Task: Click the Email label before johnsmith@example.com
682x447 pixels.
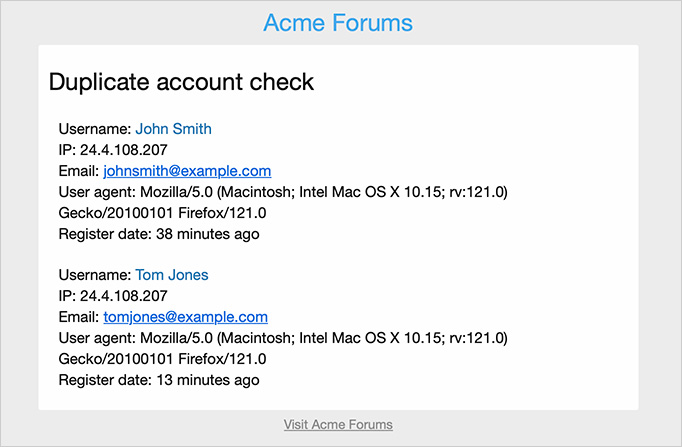Action: 78,171
